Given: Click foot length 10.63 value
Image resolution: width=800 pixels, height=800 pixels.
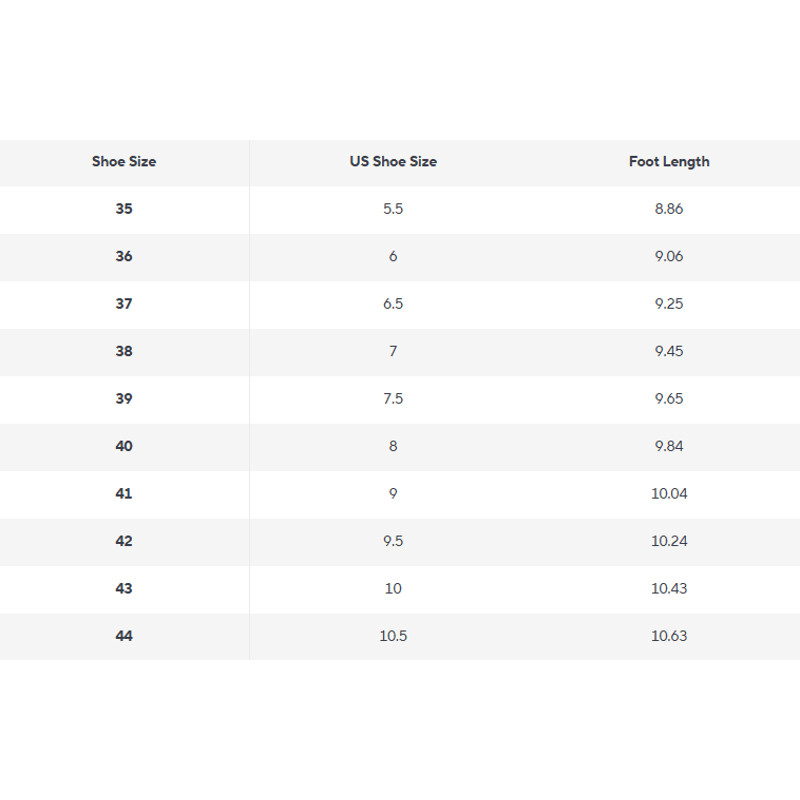Looking at the screenshot, I should pos(669,636).
